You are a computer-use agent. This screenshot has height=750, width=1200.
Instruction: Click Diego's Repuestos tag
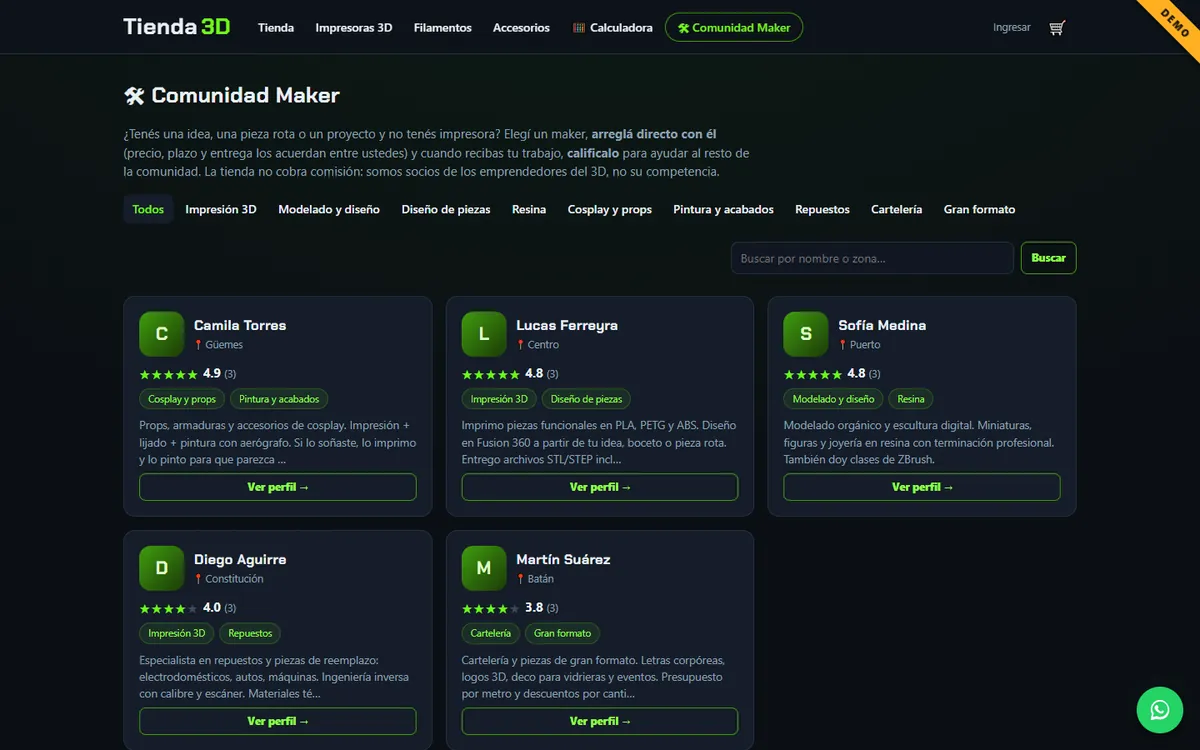[250, 633]
